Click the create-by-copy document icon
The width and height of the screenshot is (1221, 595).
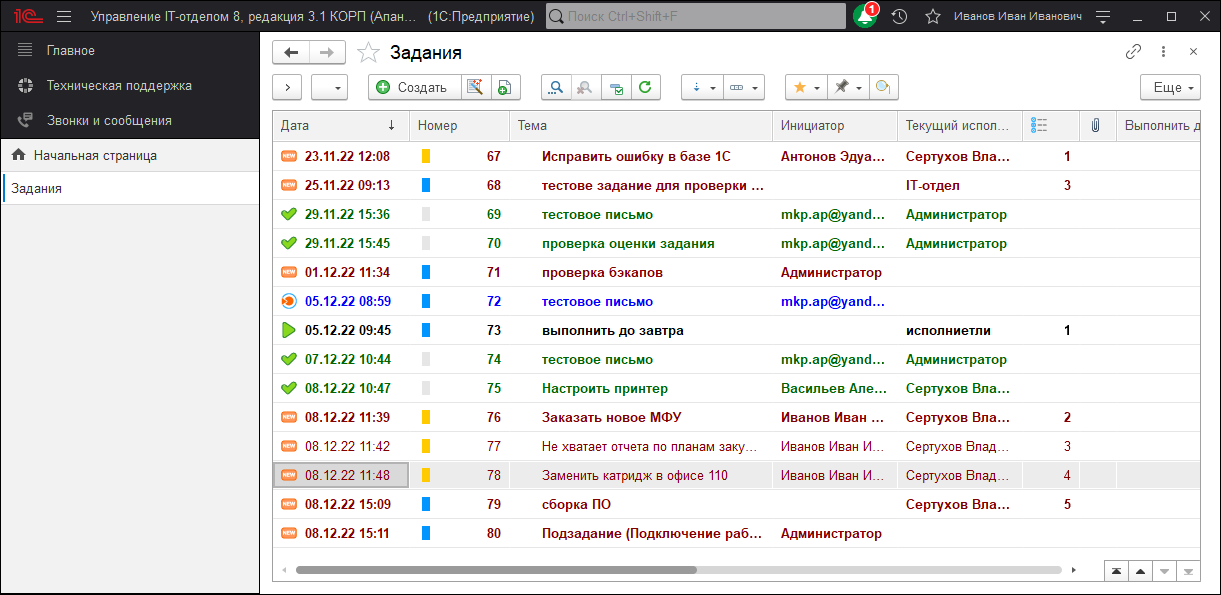click(x=505, y=87)
